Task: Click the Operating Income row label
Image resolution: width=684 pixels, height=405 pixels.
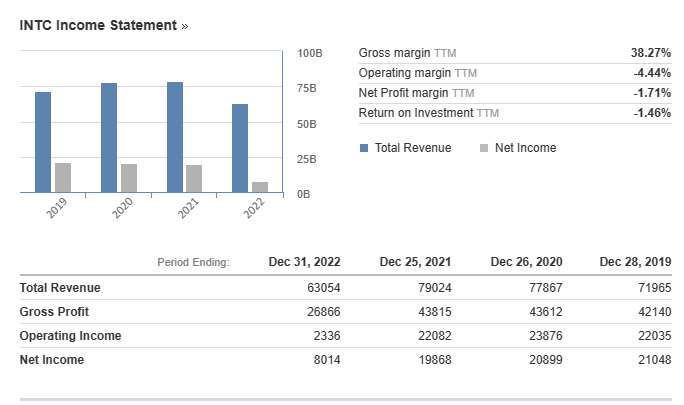Action: (71, 336)
